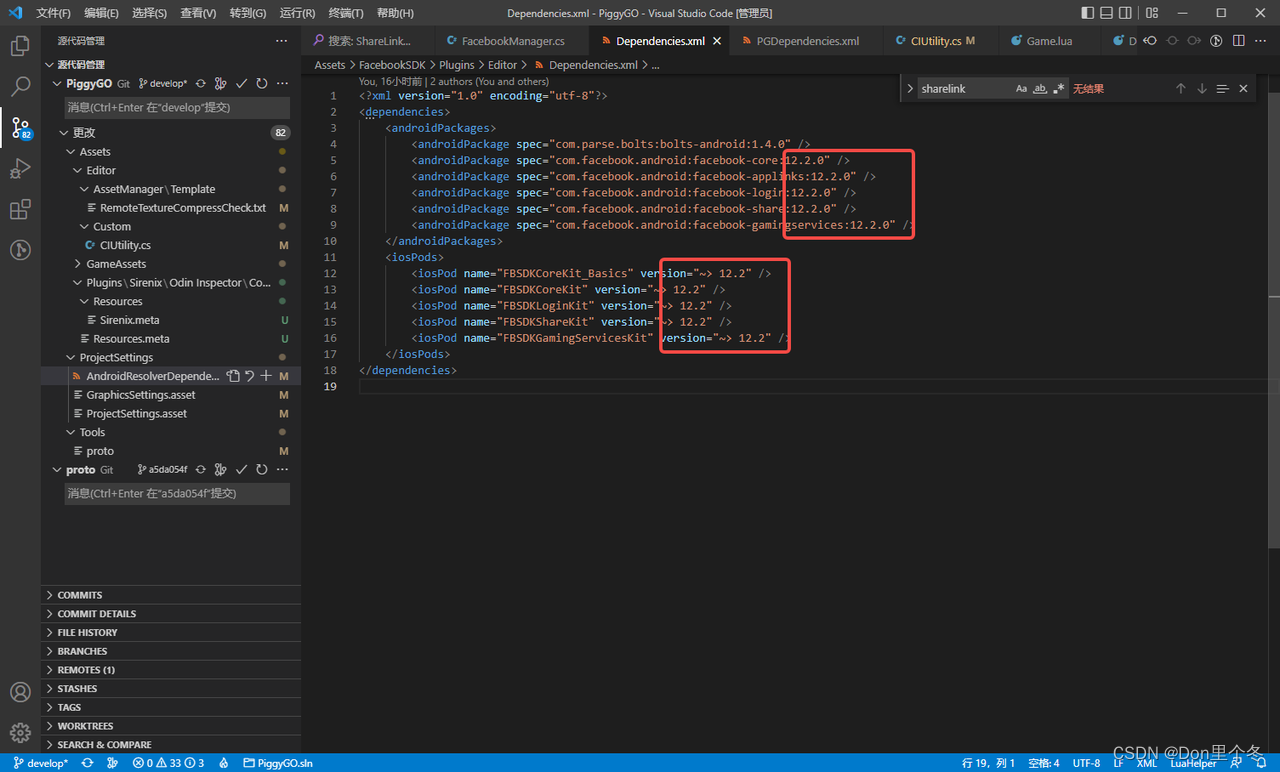The height and width of the screenshot is (772, 1280).
Task: Stage changes for AndroidResolverDependencies file
Action: tap(266, 376)
